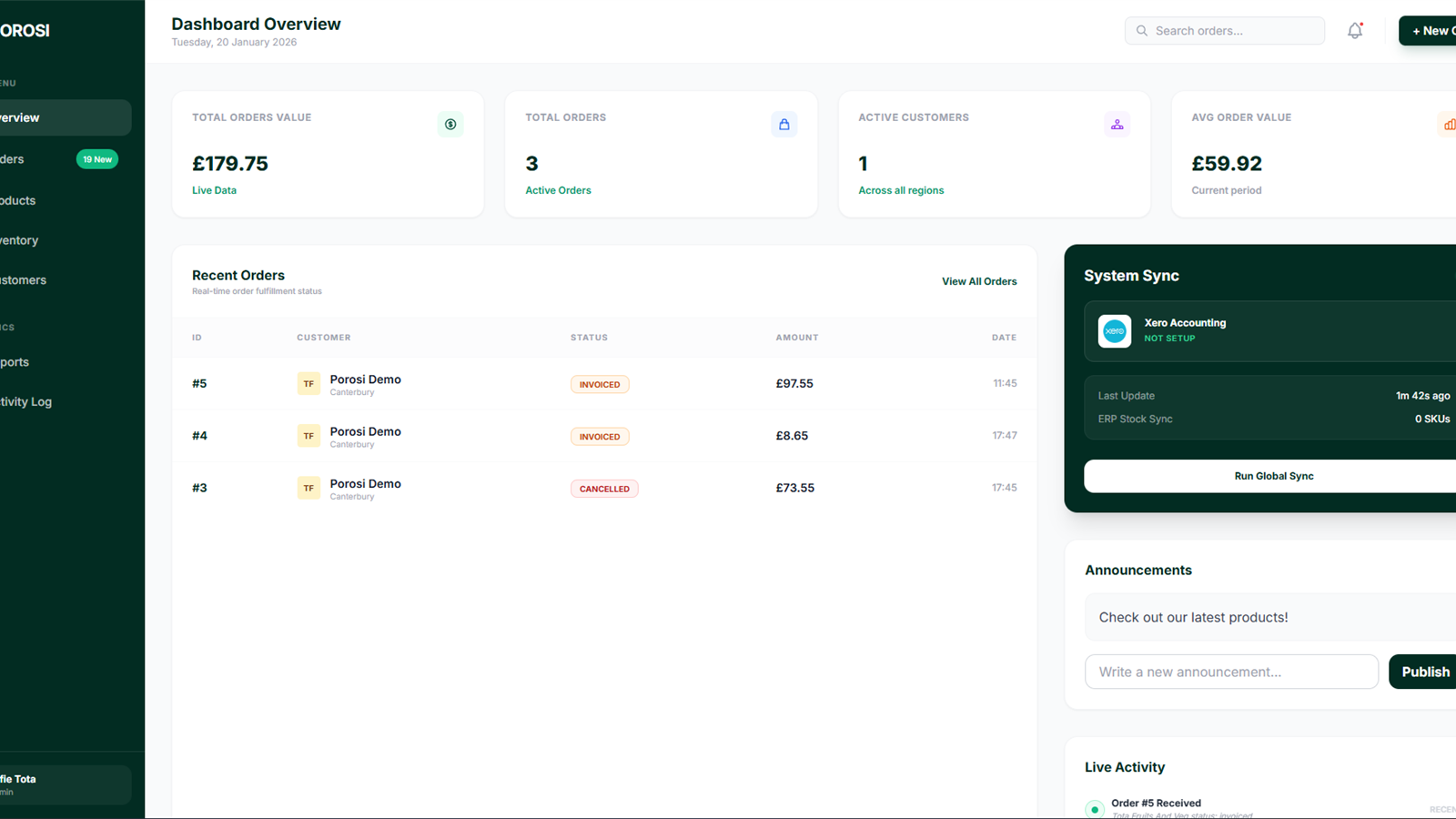
Task: Select order ID #4
Action: 199,436
